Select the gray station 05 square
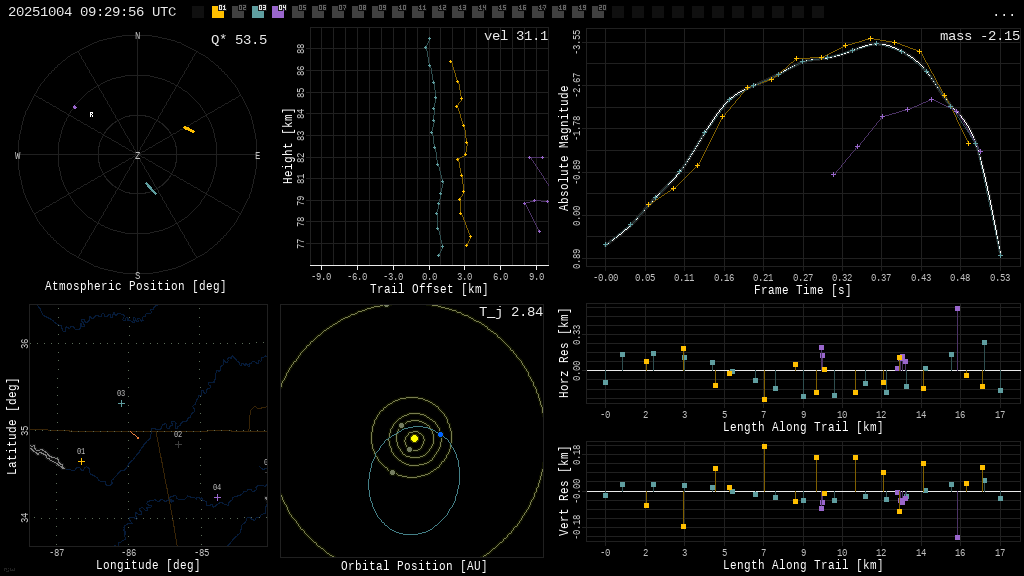 tap(298, 12)
